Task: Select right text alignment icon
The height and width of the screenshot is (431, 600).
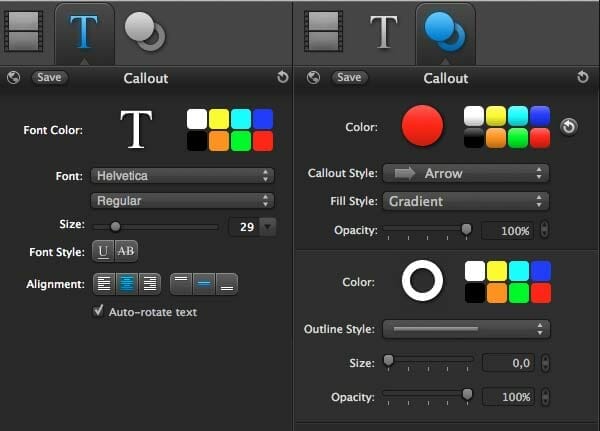Action: tap(149, 284)
